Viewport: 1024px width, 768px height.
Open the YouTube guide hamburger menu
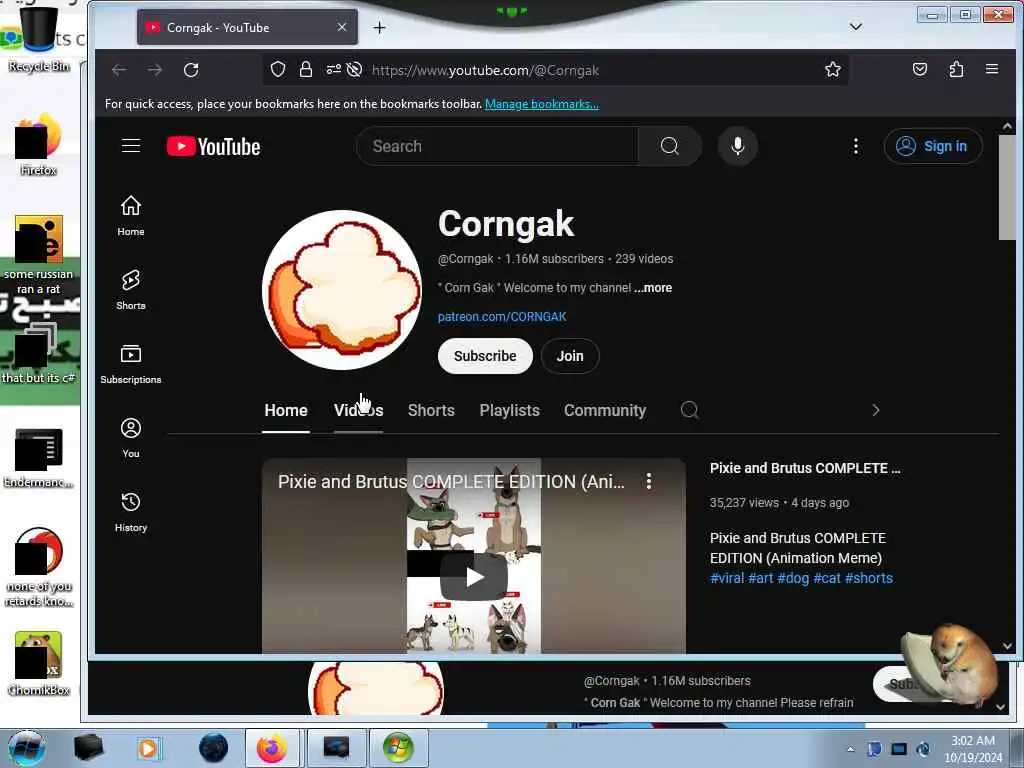(131, 146)
